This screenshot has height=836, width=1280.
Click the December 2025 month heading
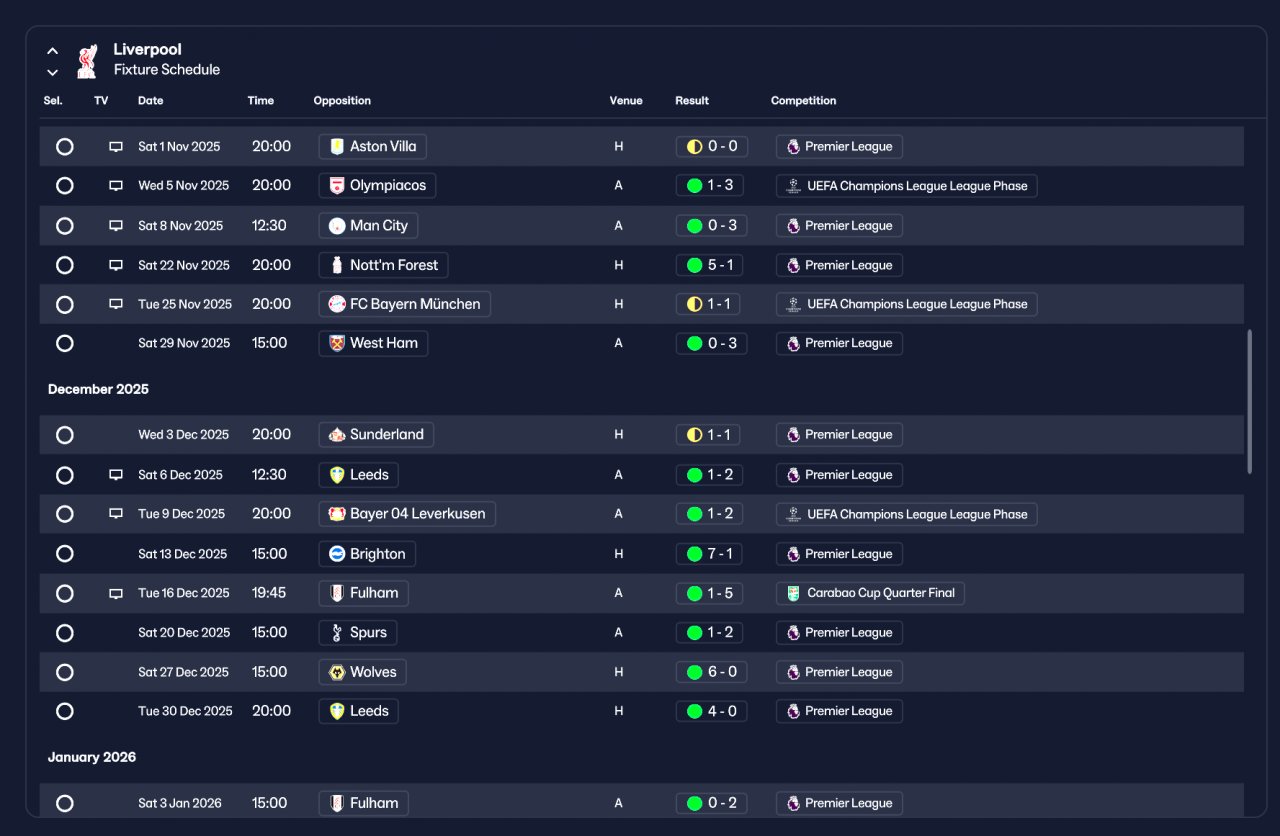point(98,389)
